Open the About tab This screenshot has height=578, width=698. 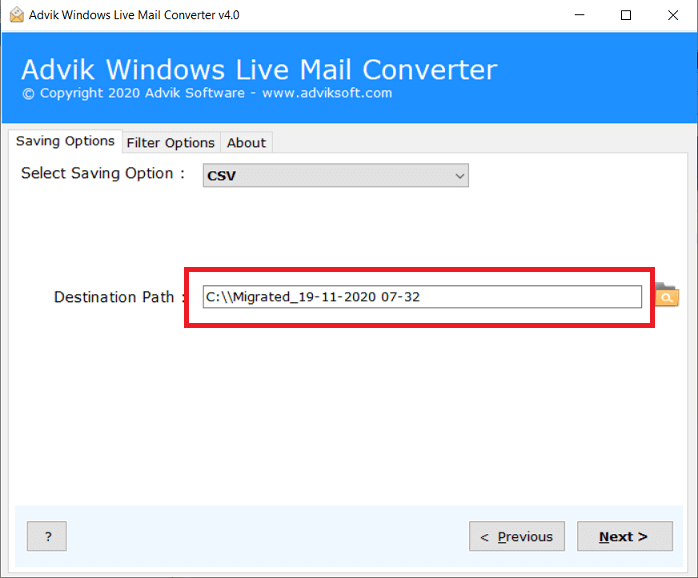(x=246, y=142)
